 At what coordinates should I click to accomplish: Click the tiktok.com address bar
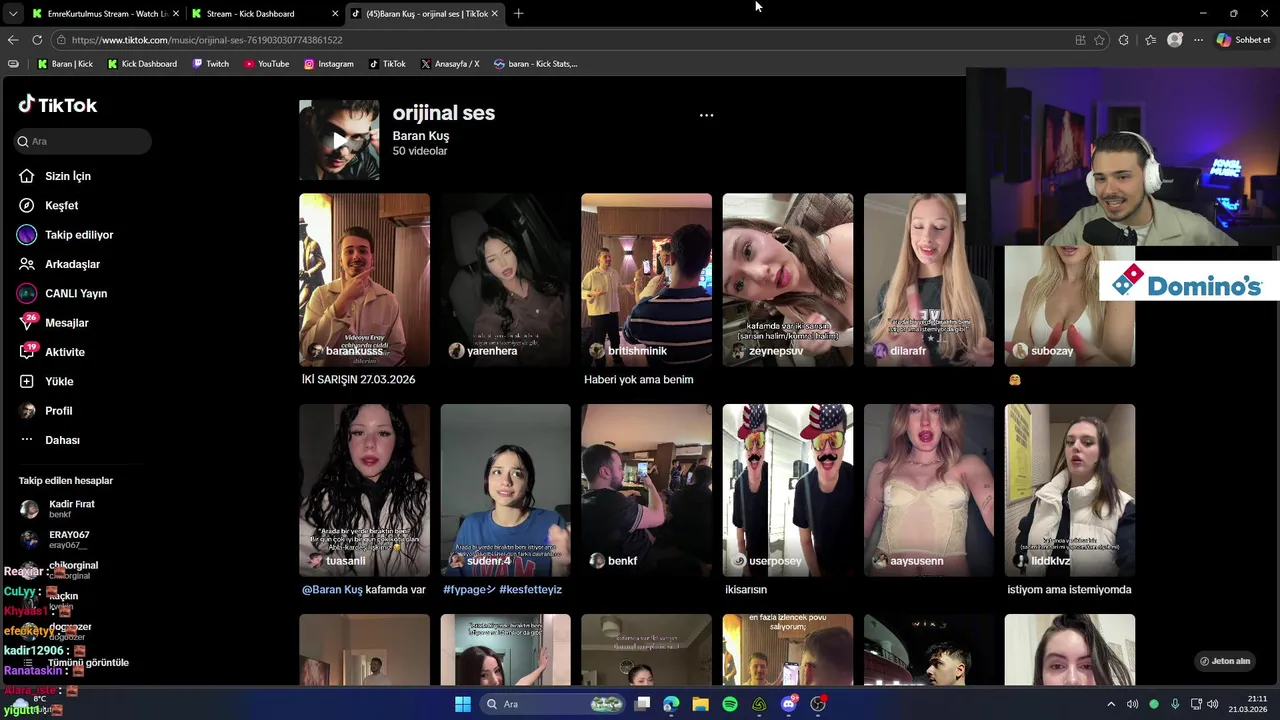click(x=560, y=40)
